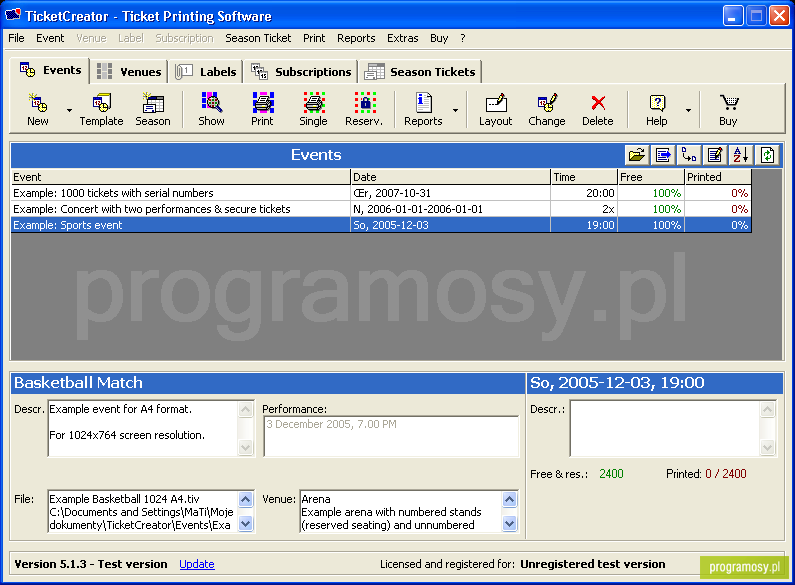Open the dropdown arrow beside New

pos(69,109)
